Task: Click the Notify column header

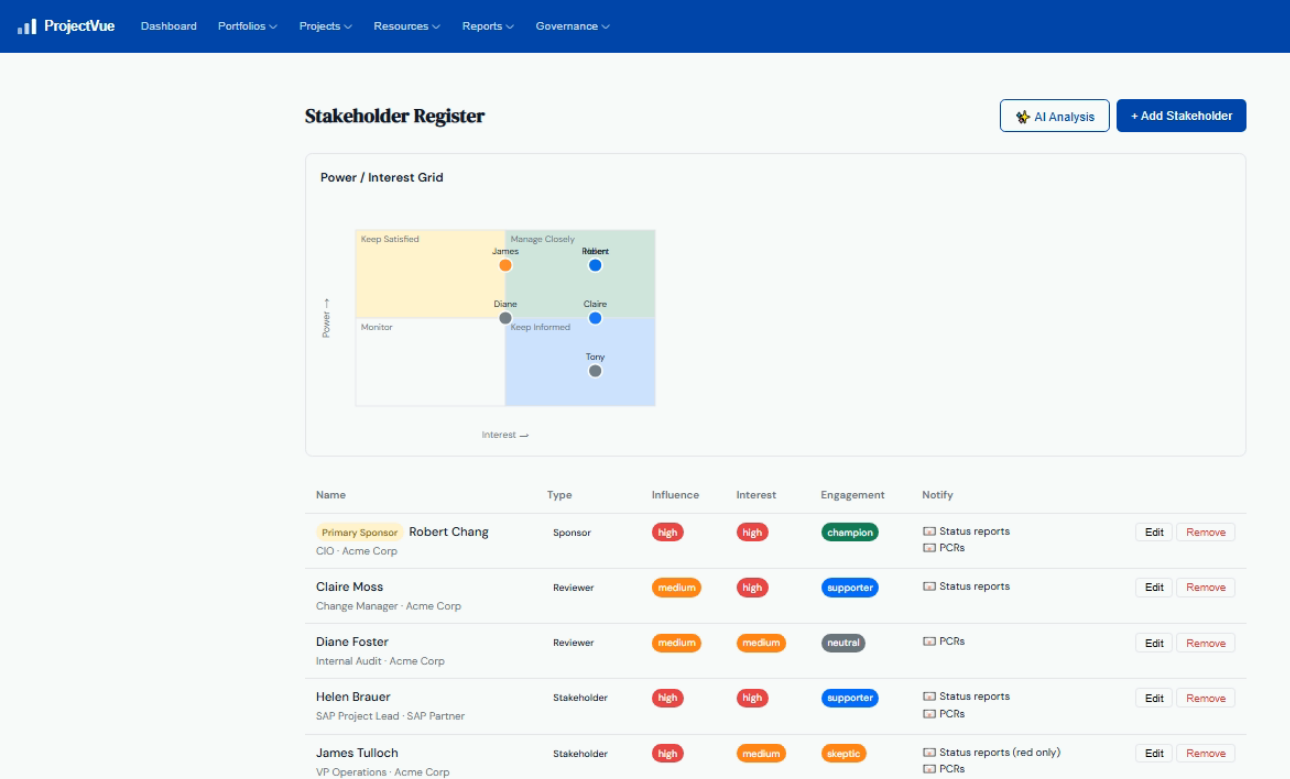Action: click(x=937, y=495)
